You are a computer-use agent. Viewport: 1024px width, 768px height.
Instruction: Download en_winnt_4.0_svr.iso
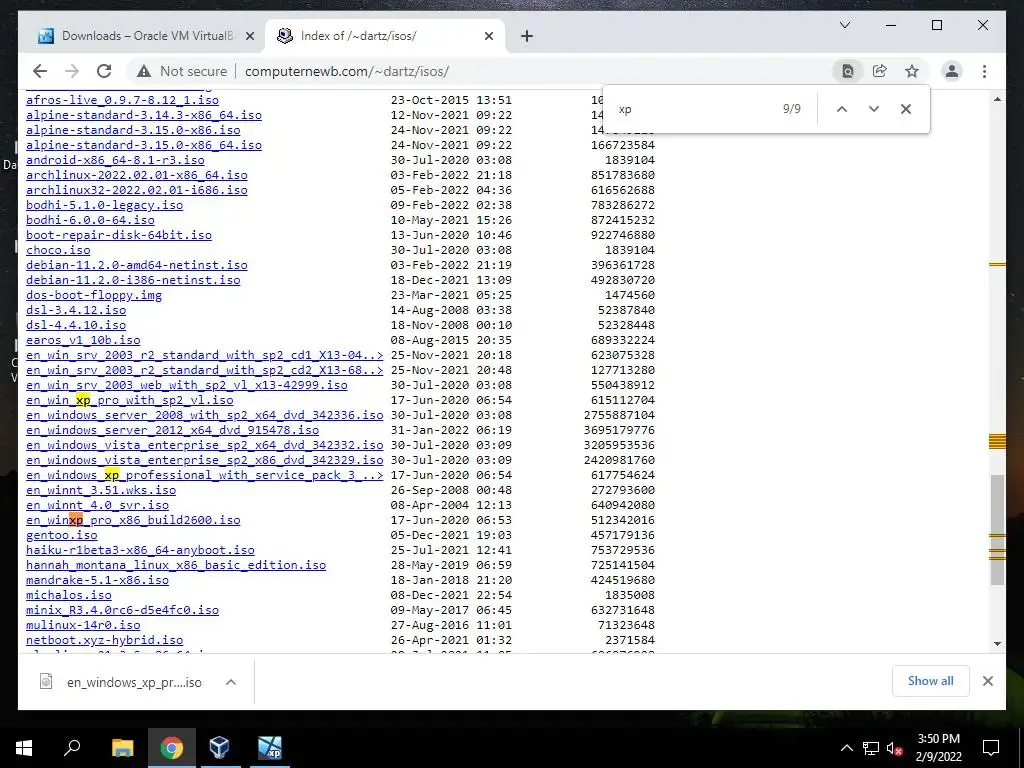(x=97, y=505)
